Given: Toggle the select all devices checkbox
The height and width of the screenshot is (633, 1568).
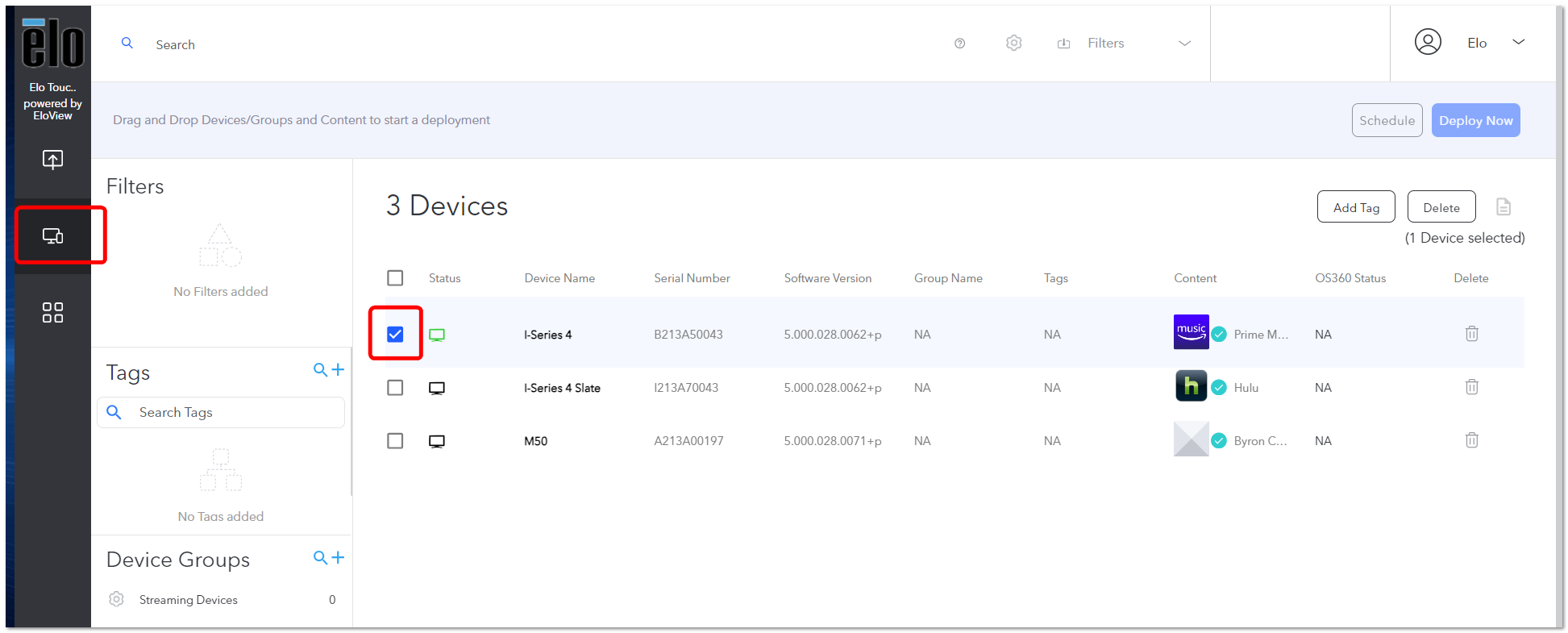Looking at the screenshot, I should tap(395, 278).
